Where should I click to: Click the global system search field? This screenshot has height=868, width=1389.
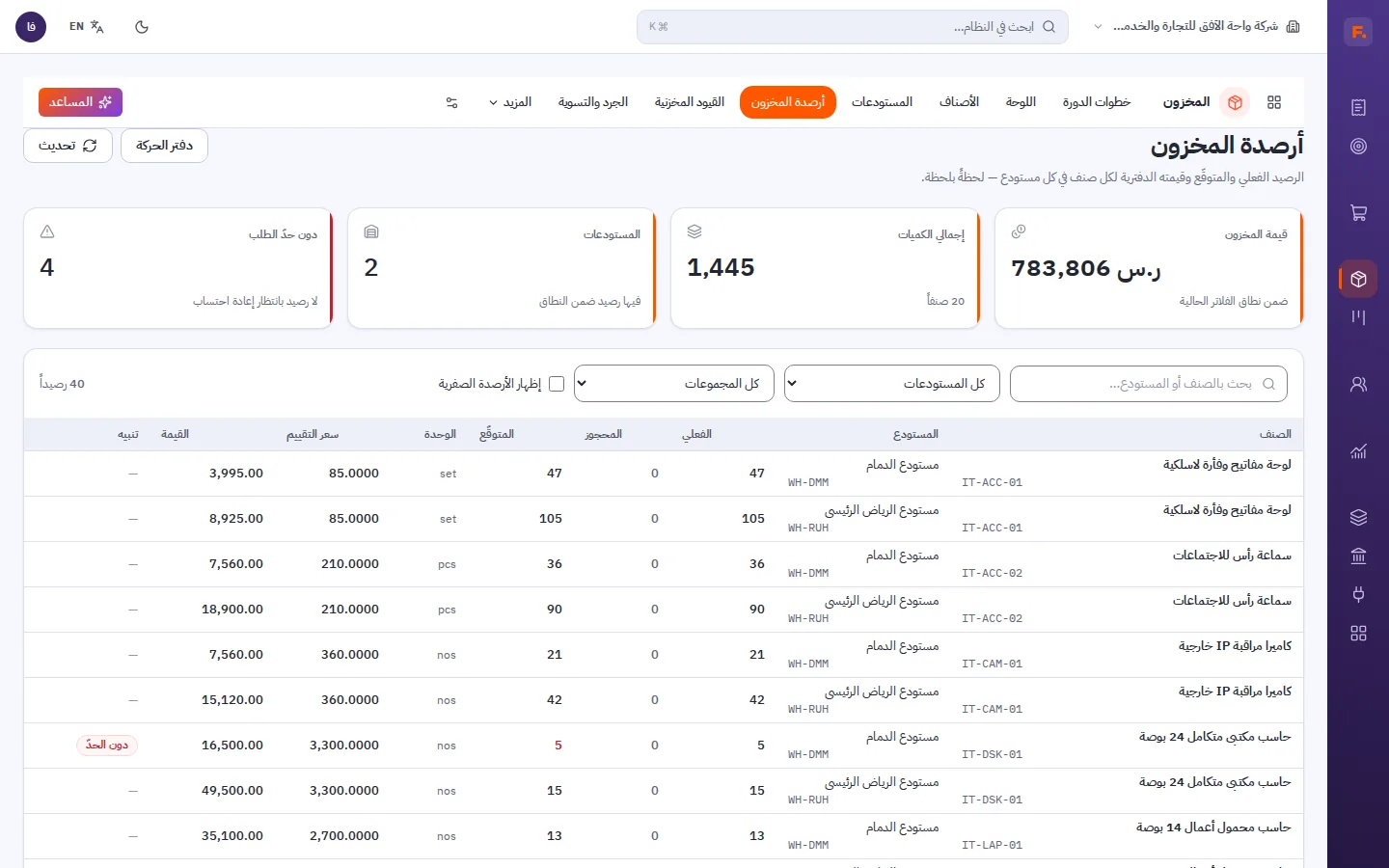click(852, 27)
